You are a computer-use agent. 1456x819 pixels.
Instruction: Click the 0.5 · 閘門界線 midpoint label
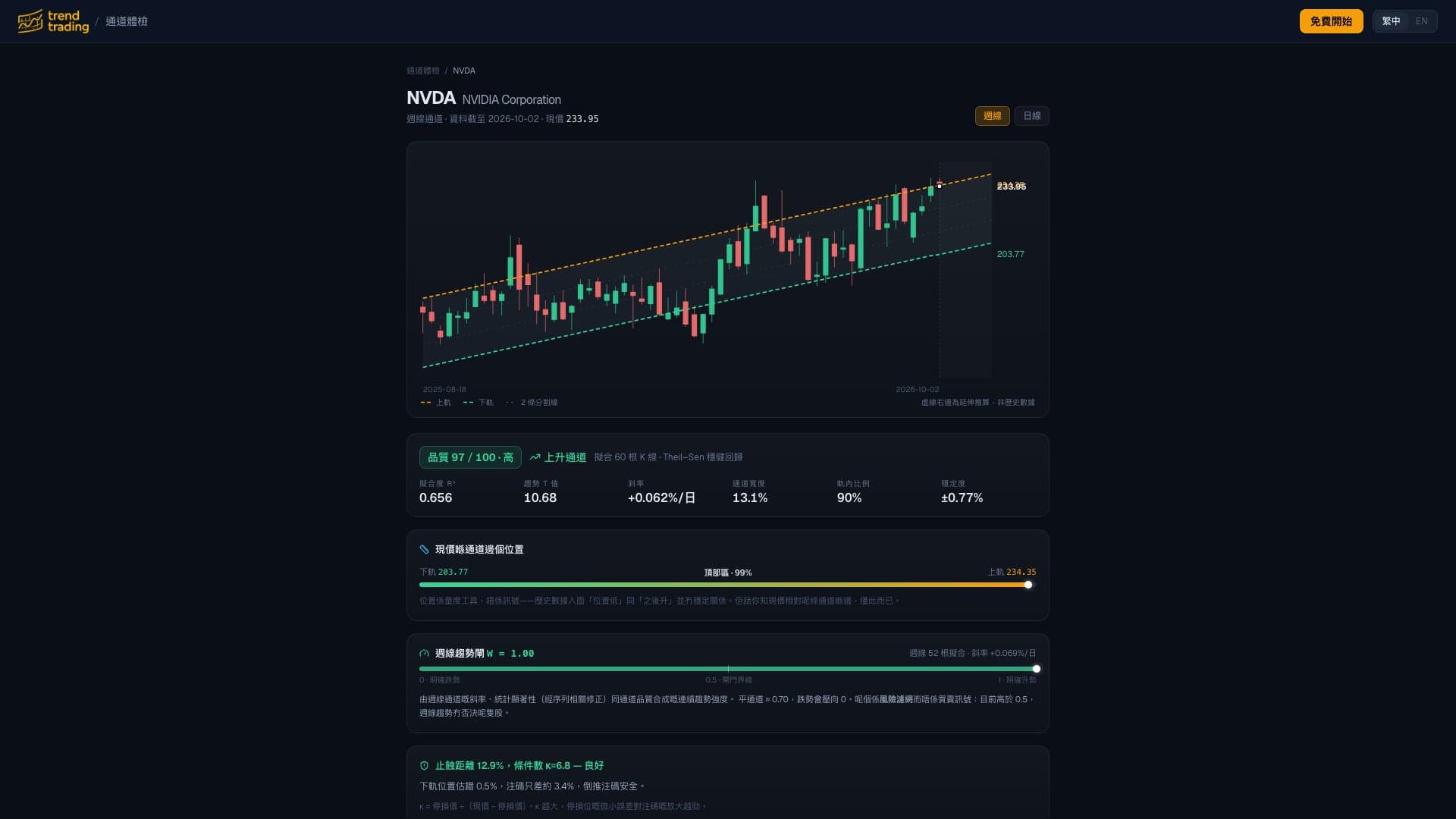click(729, 680)
